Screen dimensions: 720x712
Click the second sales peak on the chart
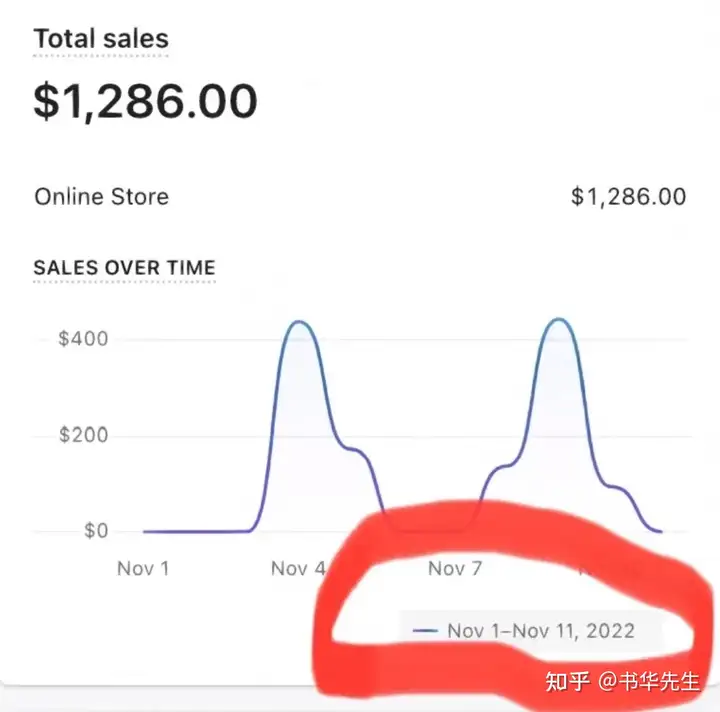(x=558, y=319)
